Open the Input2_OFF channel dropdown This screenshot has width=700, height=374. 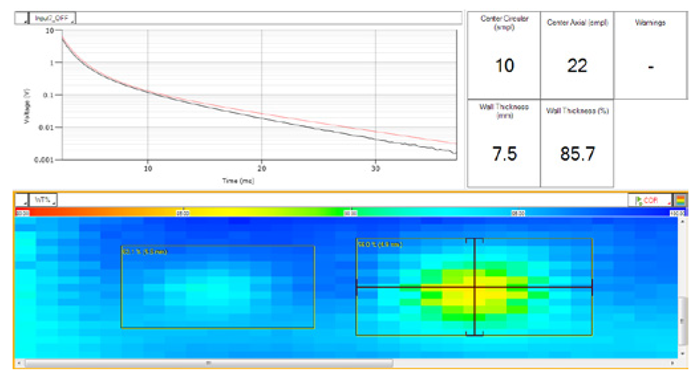tap(53, 18)
